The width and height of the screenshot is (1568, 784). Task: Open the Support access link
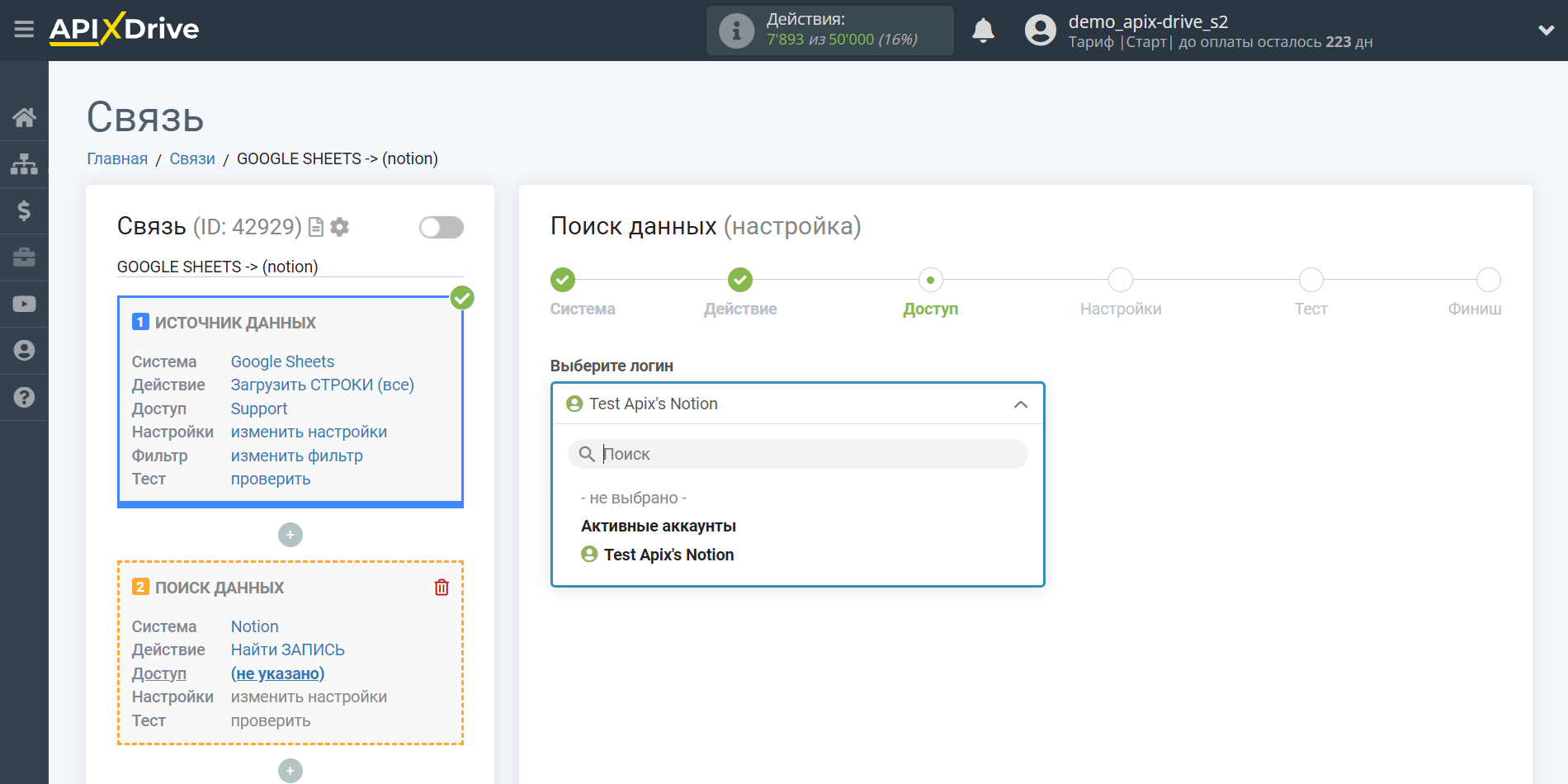259,409
